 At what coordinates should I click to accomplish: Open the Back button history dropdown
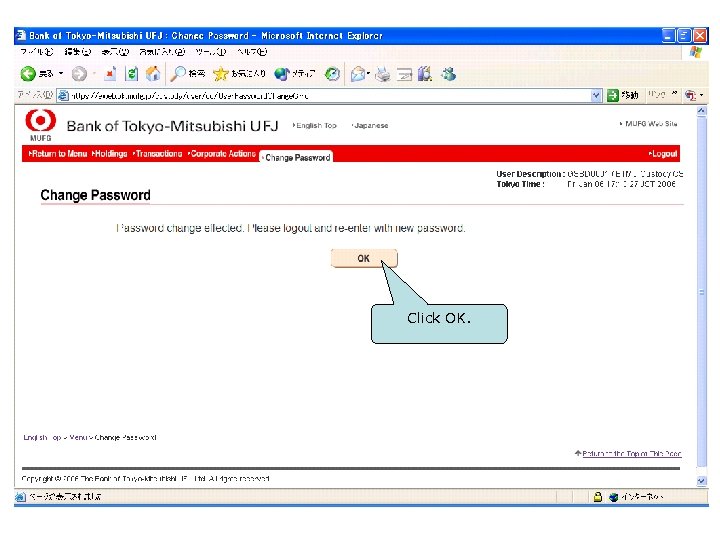[61, 73]
